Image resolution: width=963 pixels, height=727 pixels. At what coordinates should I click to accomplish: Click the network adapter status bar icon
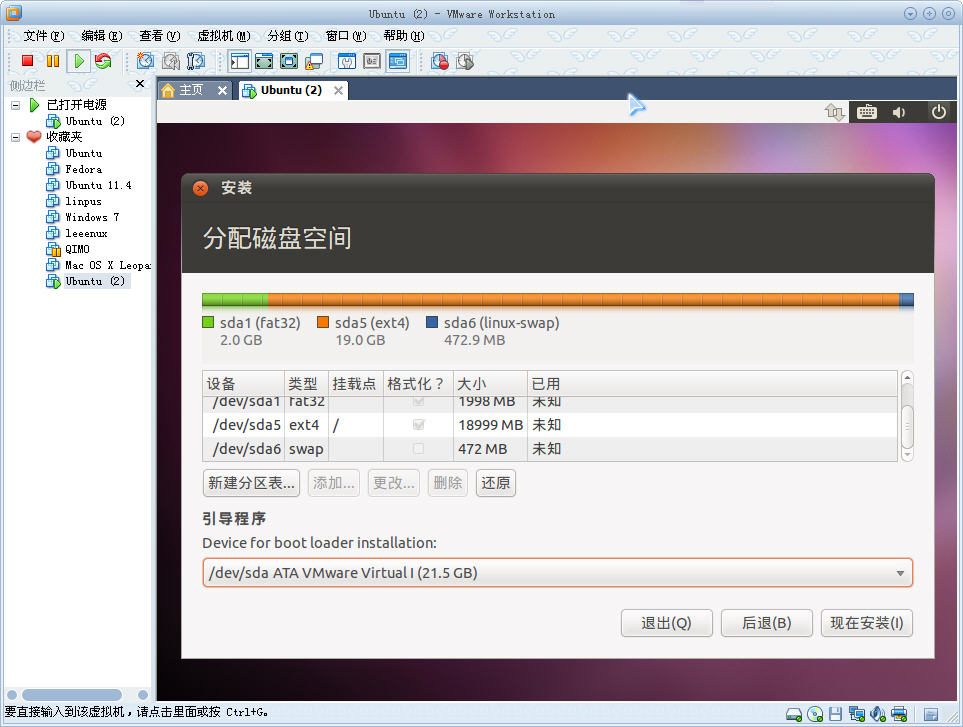pyautogui.click(x=857, y=714)
